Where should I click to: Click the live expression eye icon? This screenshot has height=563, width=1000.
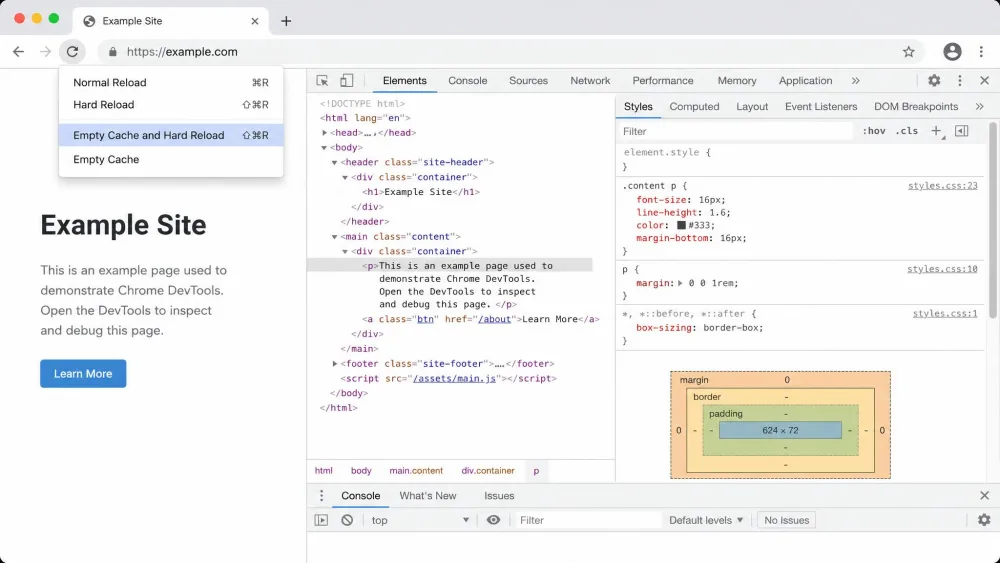[x=494, y=520]
